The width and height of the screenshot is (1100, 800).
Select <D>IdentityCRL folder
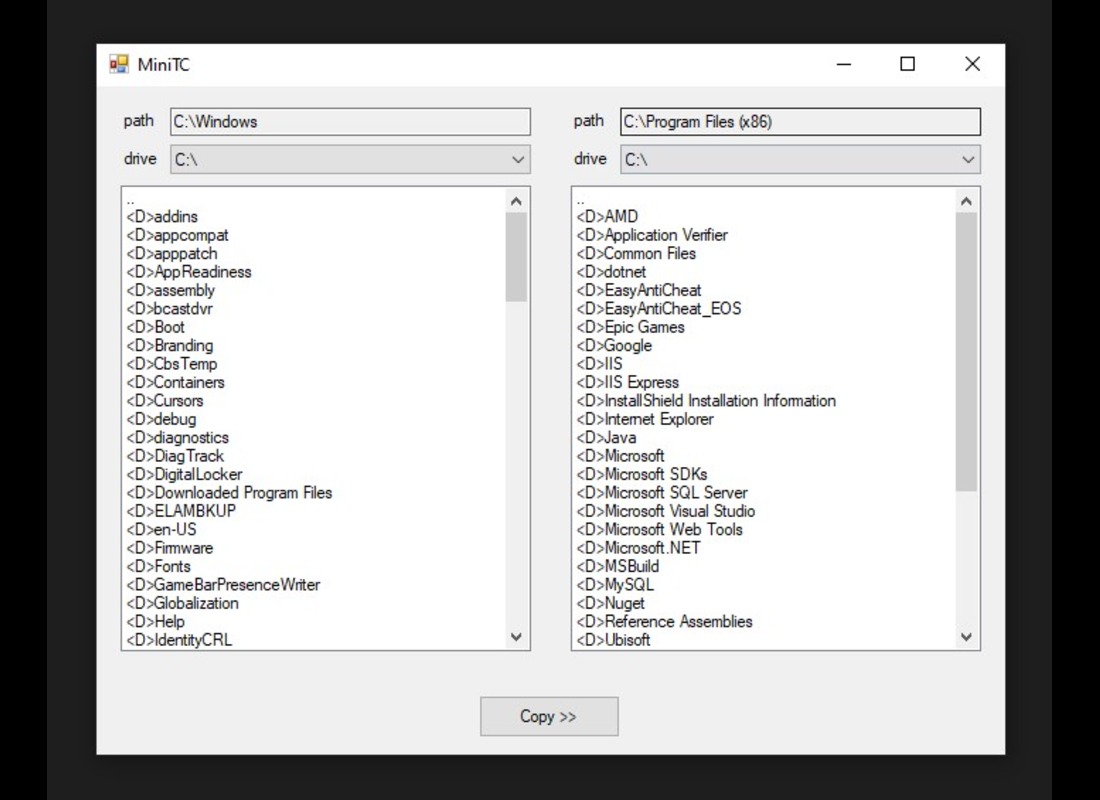(179, 639)
